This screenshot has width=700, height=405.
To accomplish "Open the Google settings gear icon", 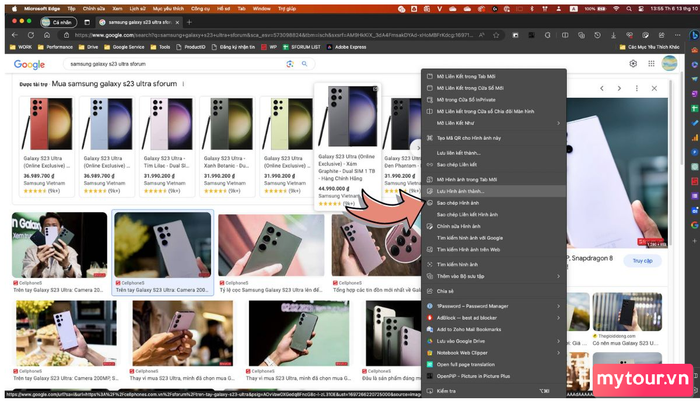I will pos(633,63).
